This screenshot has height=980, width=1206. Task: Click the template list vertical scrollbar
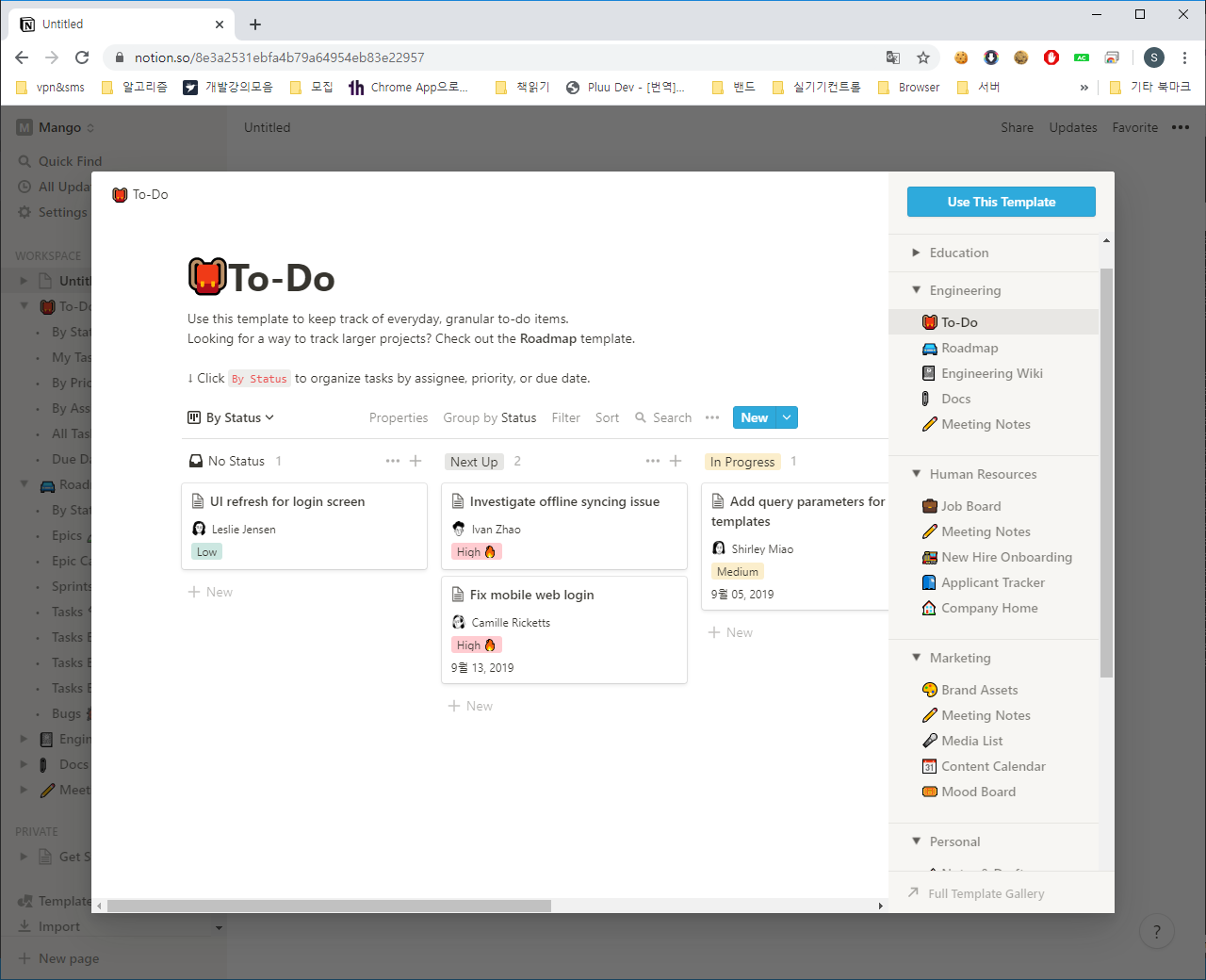pyautogui.click(x=1106, y=473)
